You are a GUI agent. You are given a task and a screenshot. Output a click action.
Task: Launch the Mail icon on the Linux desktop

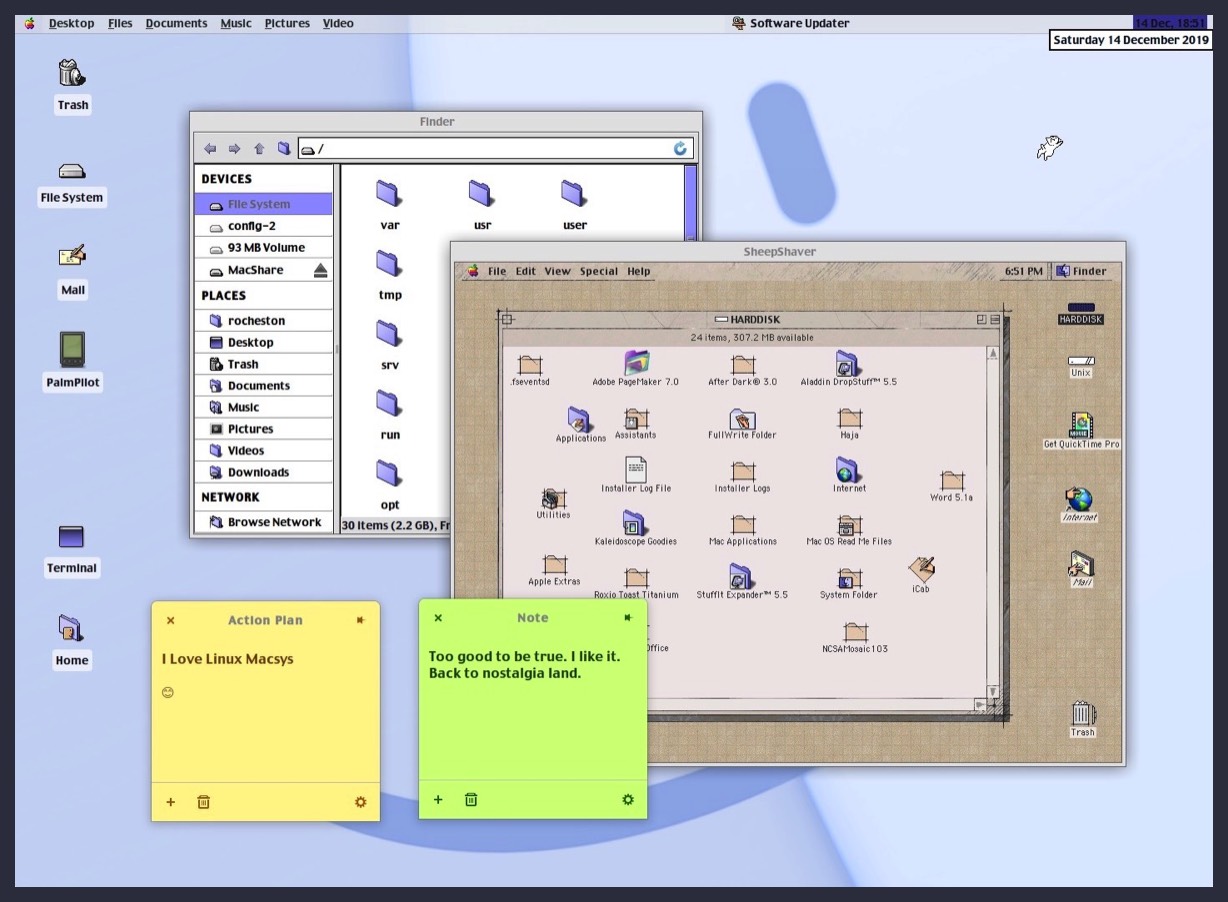(72, 256)
